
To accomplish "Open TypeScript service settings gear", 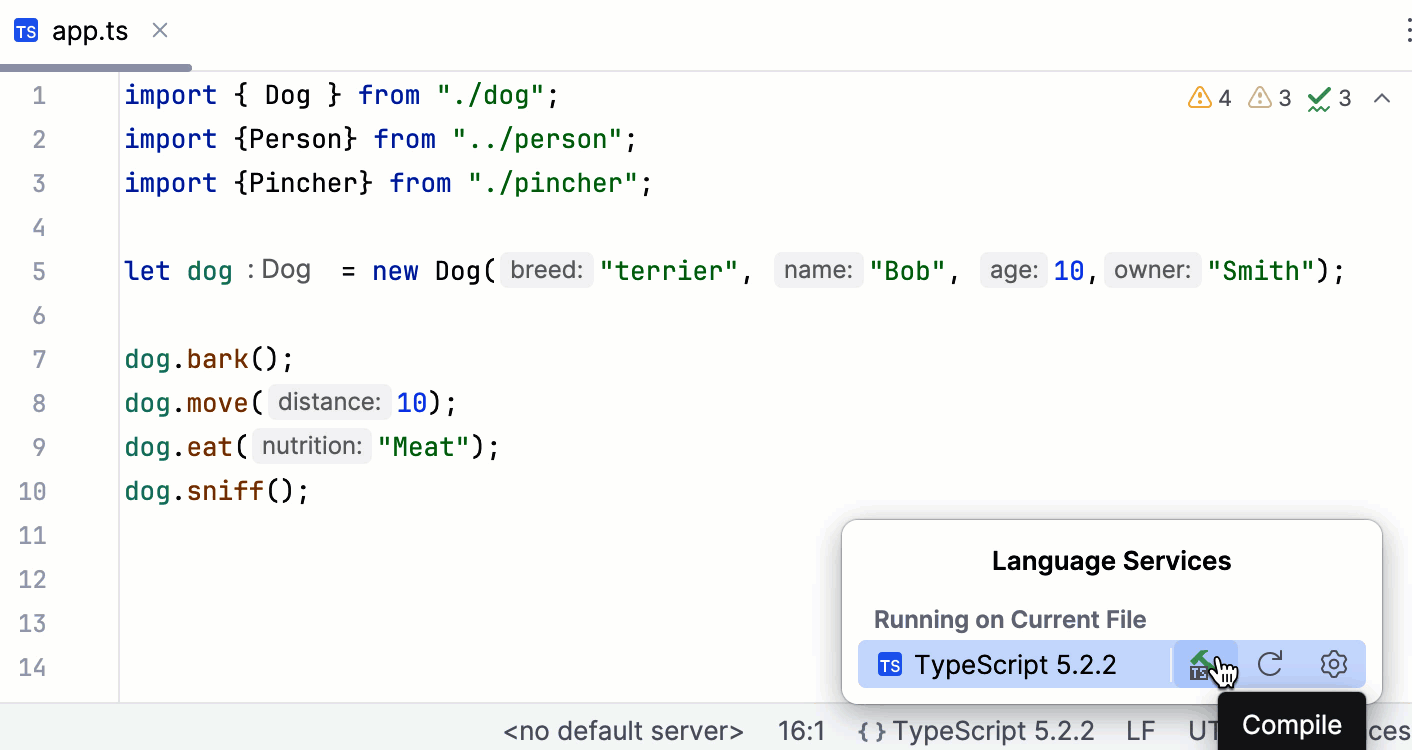I will click(x=1334, y=665).
